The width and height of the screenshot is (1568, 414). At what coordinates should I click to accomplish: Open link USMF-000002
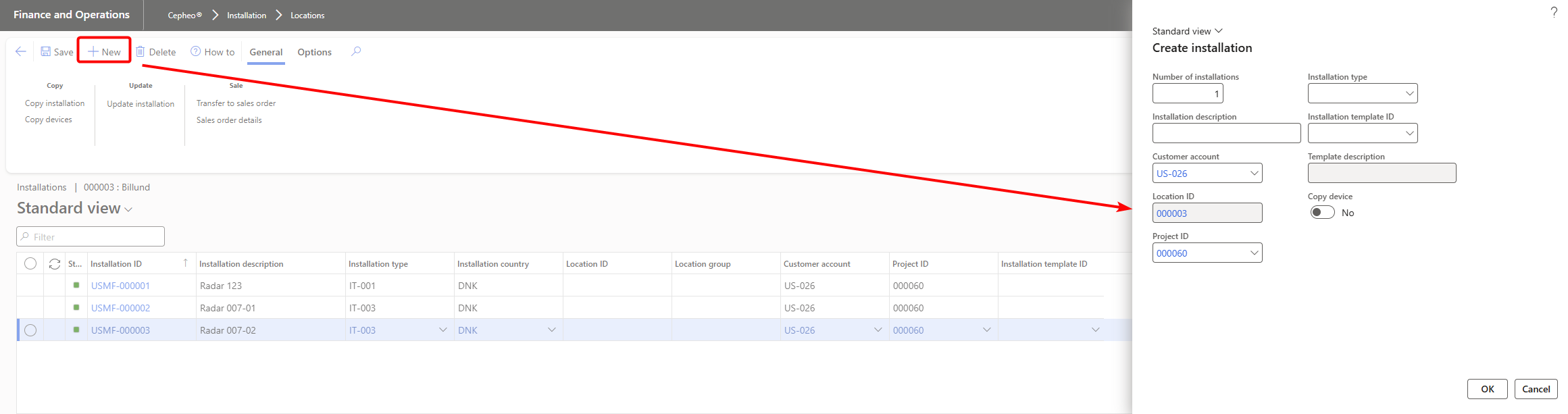point(120,308)
